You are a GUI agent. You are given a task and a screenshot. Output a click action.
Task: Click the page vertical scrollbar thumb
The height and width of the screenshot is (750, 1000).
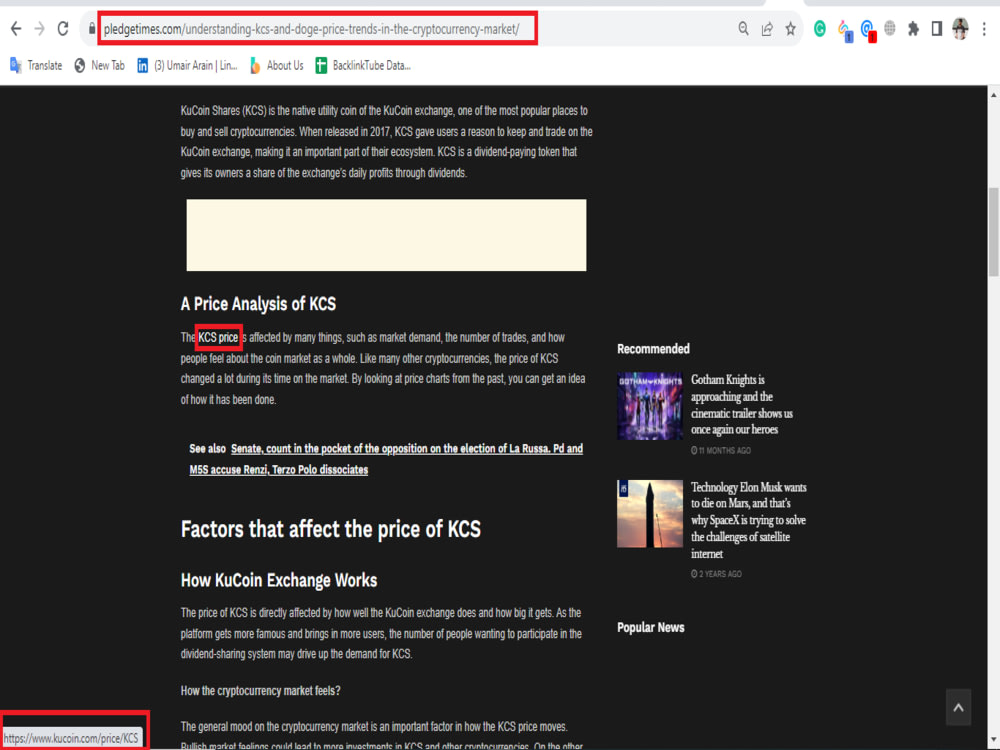pyautogui.click(x=994, y=232)
